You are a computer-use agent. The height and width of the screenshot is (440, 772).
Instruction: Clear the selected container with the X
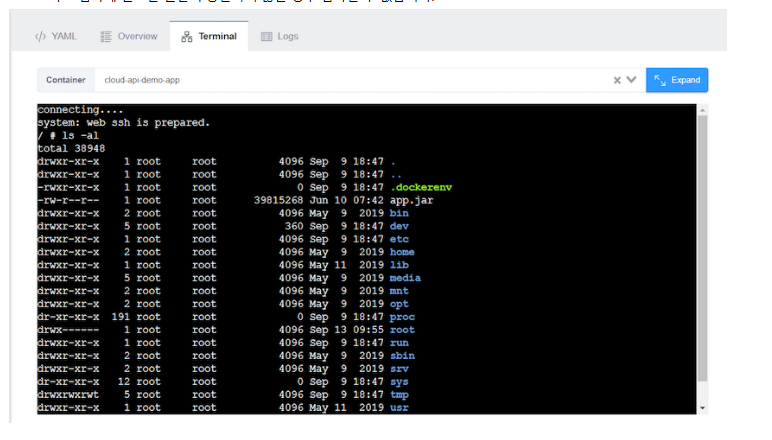617,80
